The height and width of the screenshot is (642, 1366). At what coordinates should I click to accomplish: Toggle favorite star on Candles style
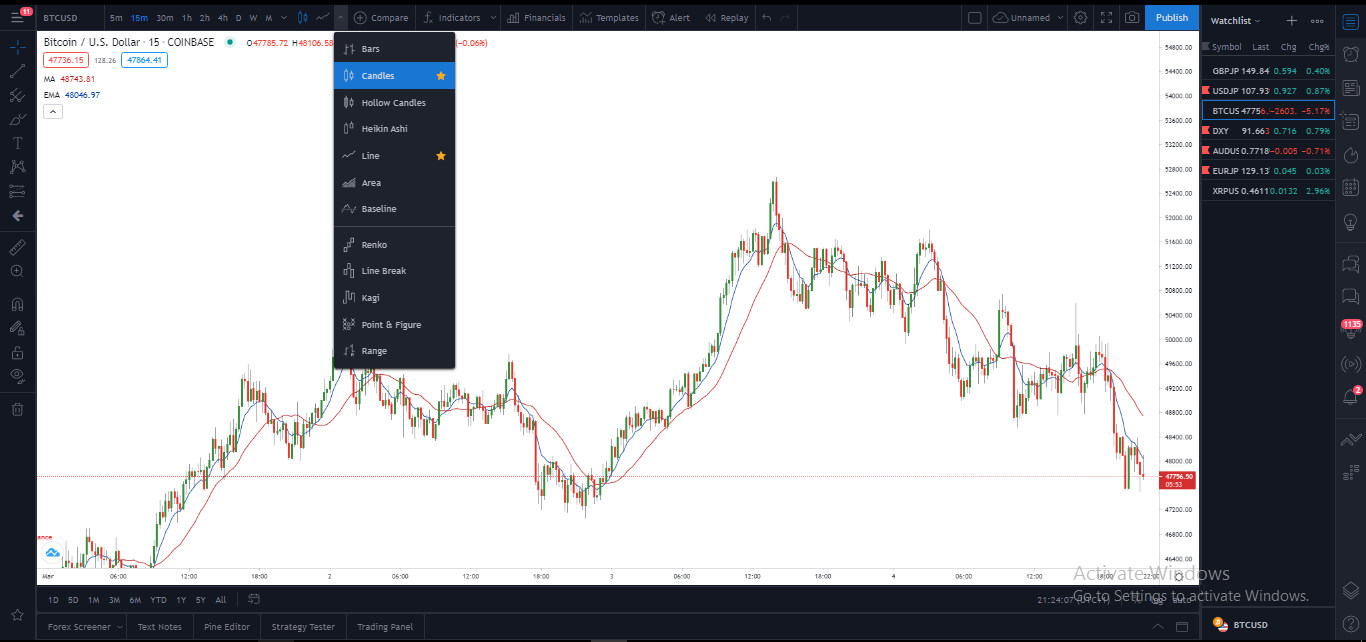[441, 76]
